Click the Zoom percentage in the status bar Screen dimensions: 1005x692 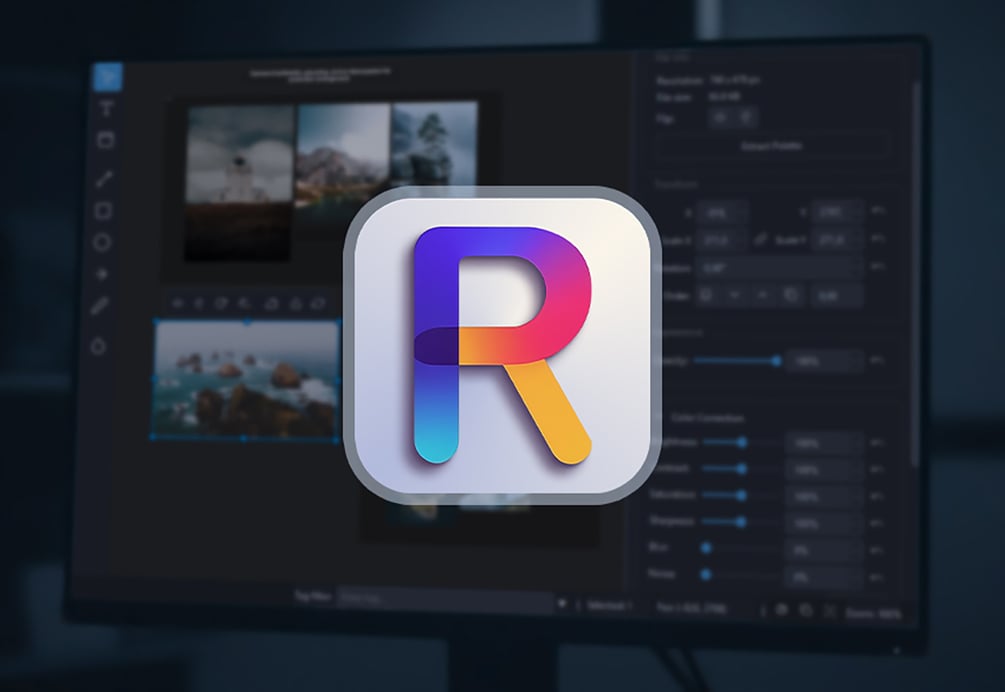click(x=873, y=613)
